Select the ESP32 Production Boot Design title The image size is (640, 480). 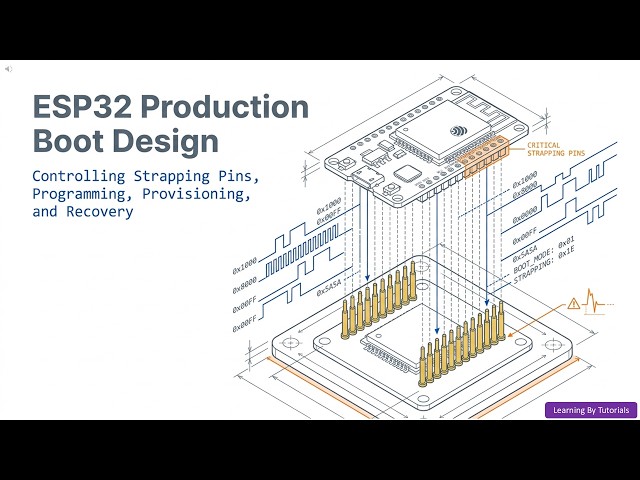(171, 123)
